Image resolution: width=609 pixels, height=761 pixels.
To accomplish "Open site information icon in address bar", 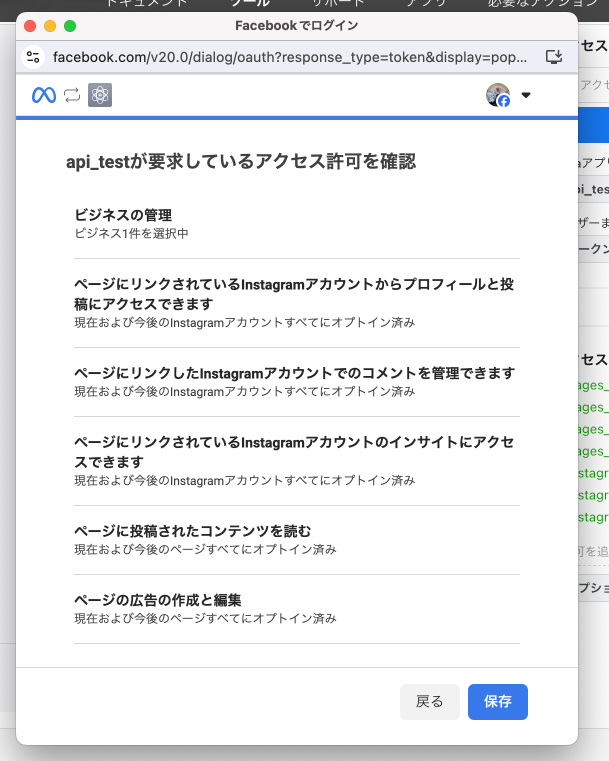I will click(34, 57).
